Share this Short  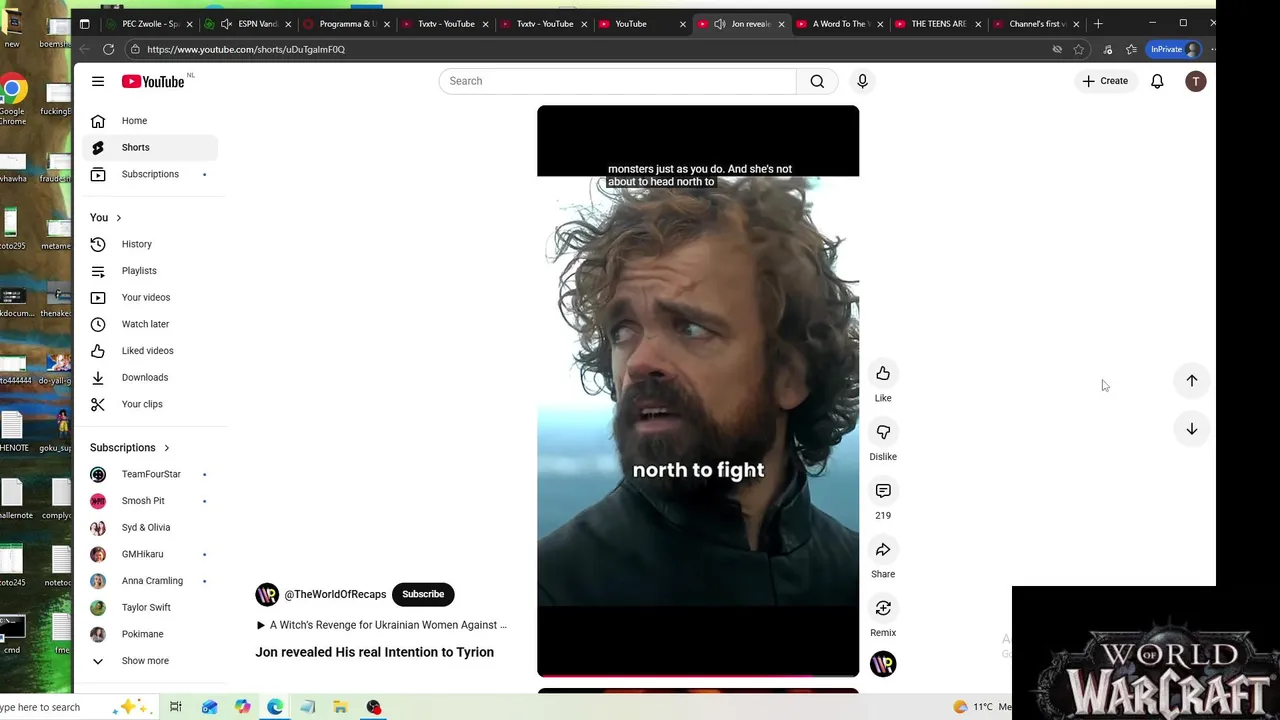(x=883, y=549)
